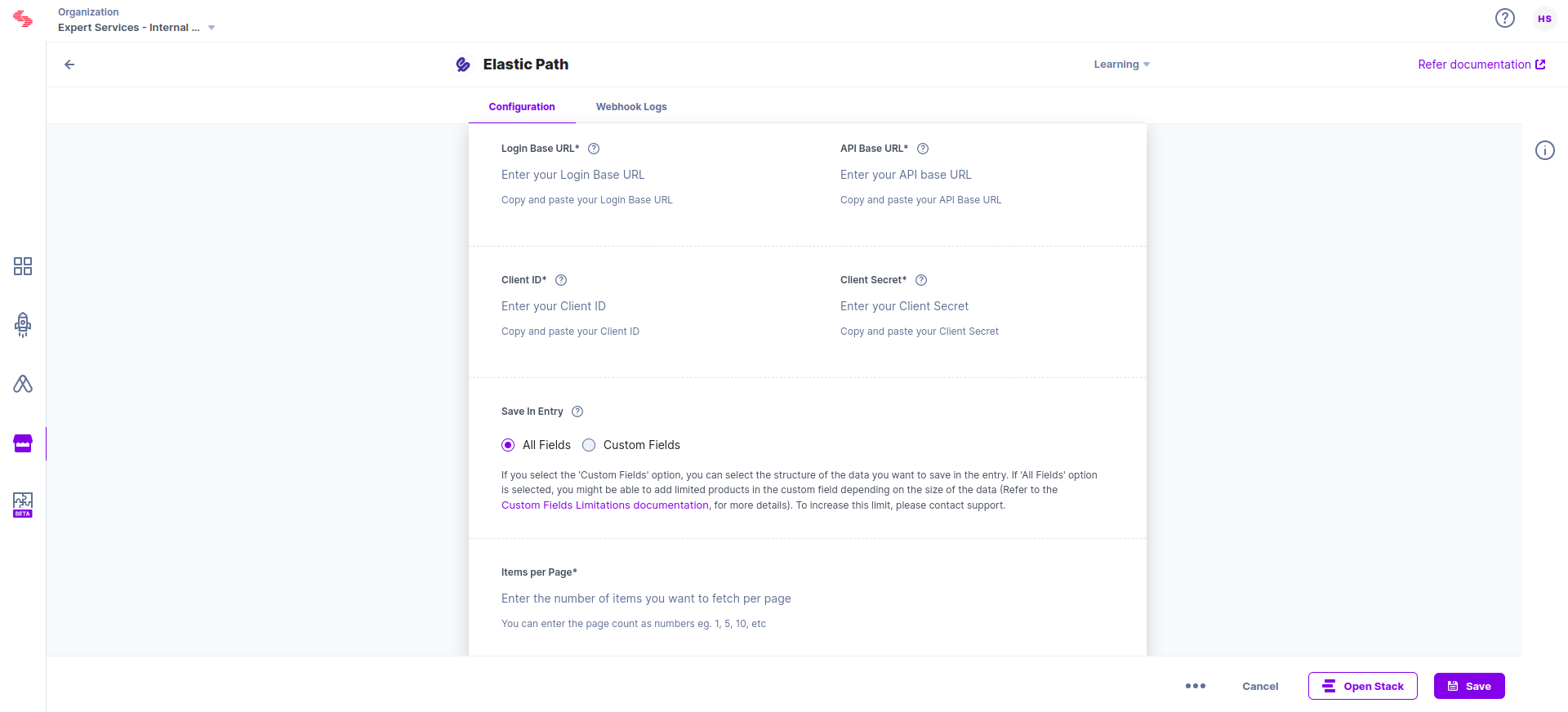The image size is (1568, 712).
Task: Show tooltip for Save In Entry help icon
Action: pos(577,412)
